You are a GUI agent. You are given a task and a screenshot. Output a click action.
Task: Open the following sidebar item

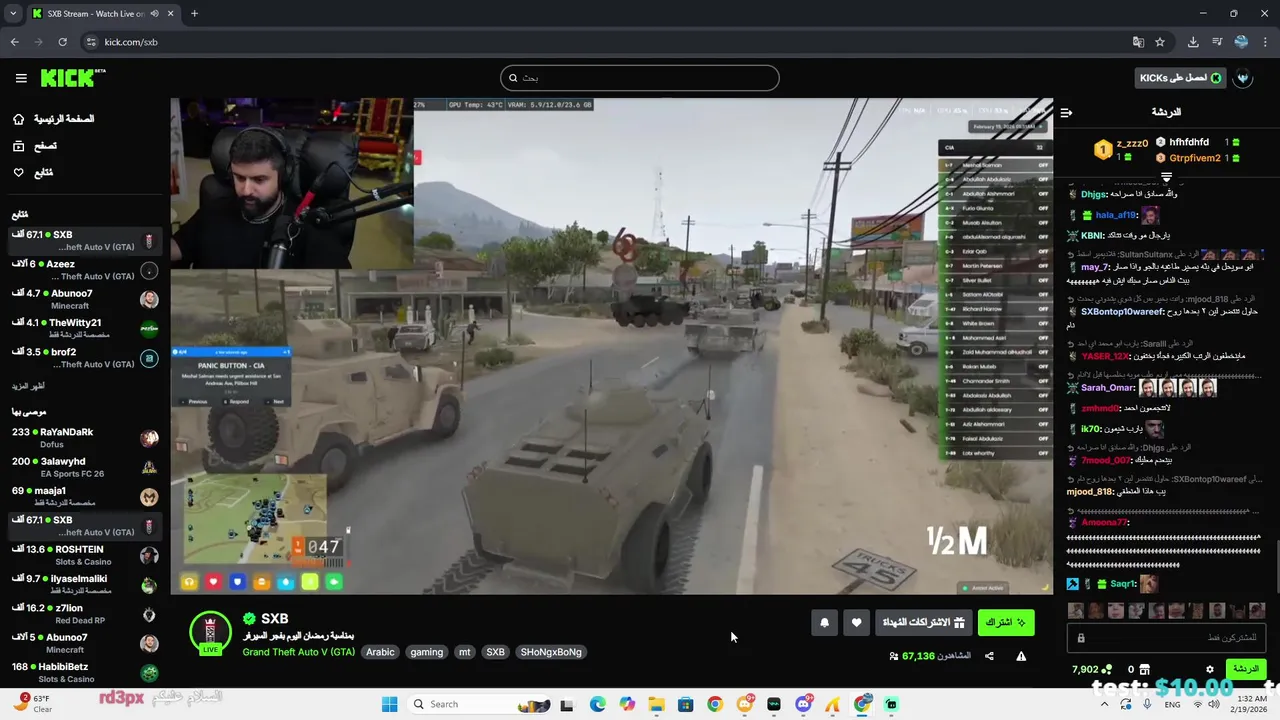pyautogui.click(x=32, y=173)
